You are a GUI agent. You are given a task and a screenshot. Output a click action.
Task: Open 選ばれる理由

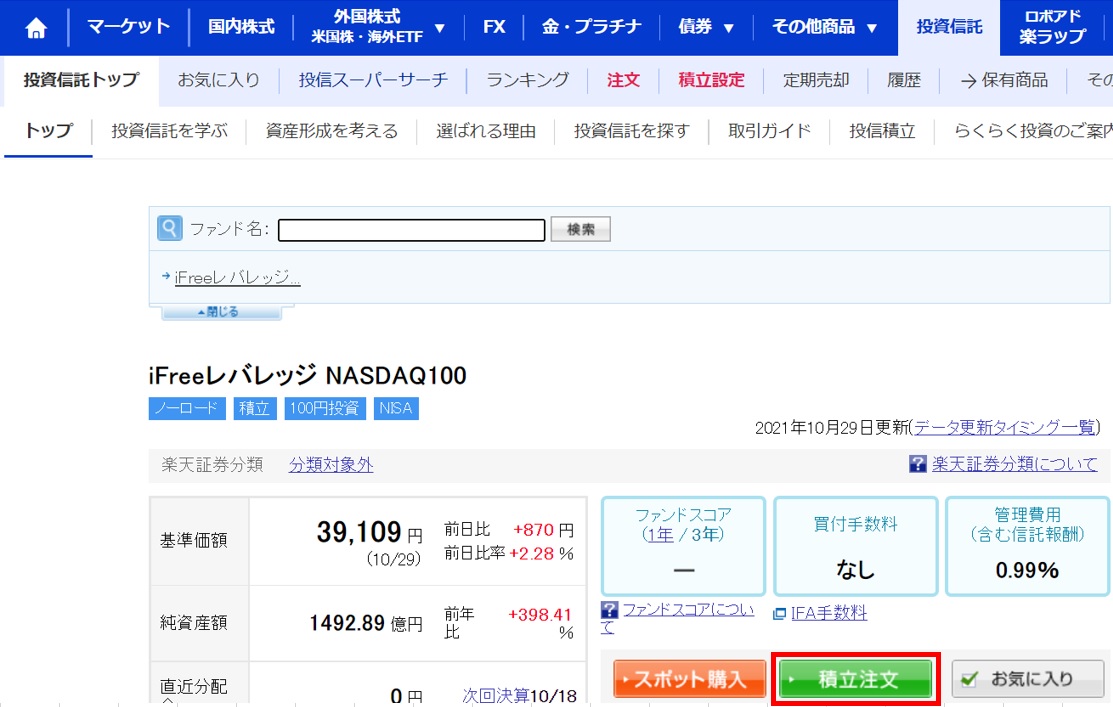pos(486,131)
